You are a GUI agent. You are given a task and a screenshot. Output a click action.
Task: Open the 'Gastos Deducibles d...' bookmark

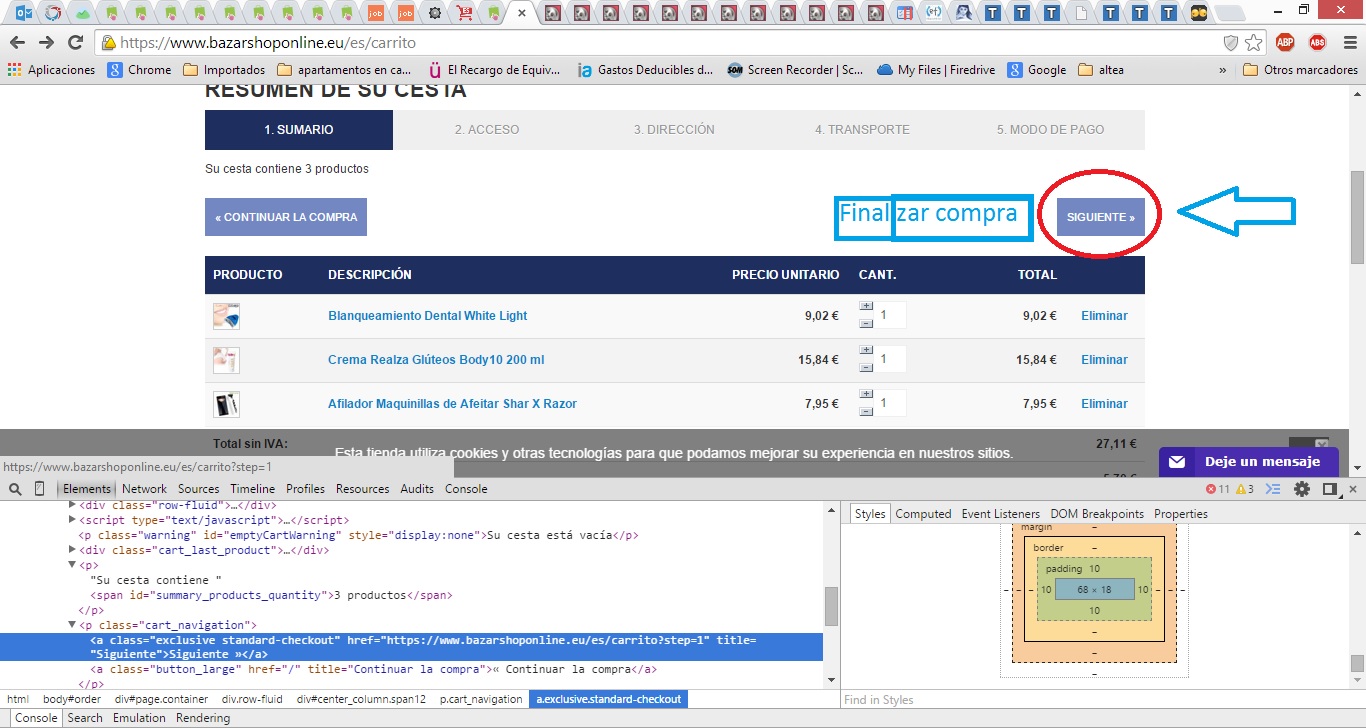pyautogui.click(x=645, y=70)
